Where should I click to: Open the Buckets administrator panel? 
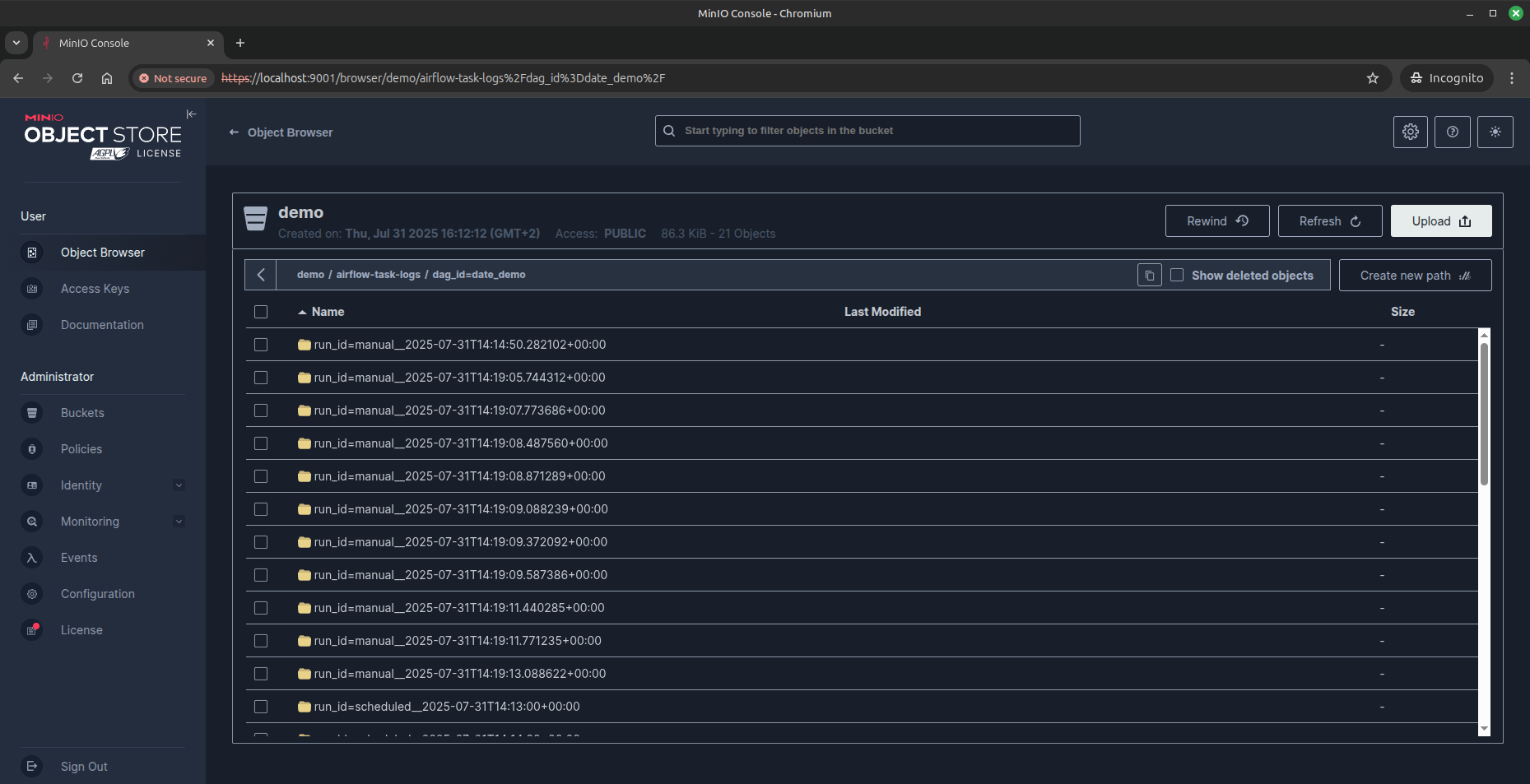[81, 412]
